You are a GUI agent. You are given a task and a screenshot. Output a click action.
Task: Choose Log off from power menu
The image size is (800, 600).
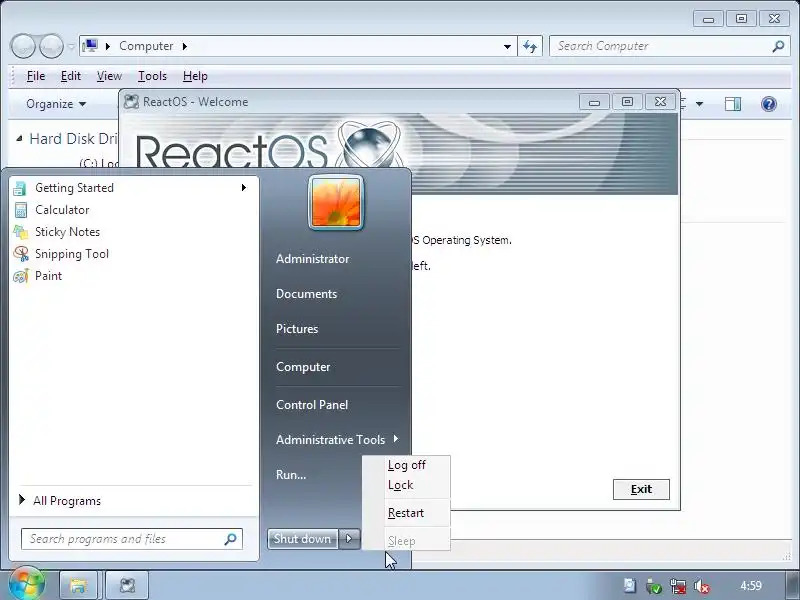click(407, 465)
